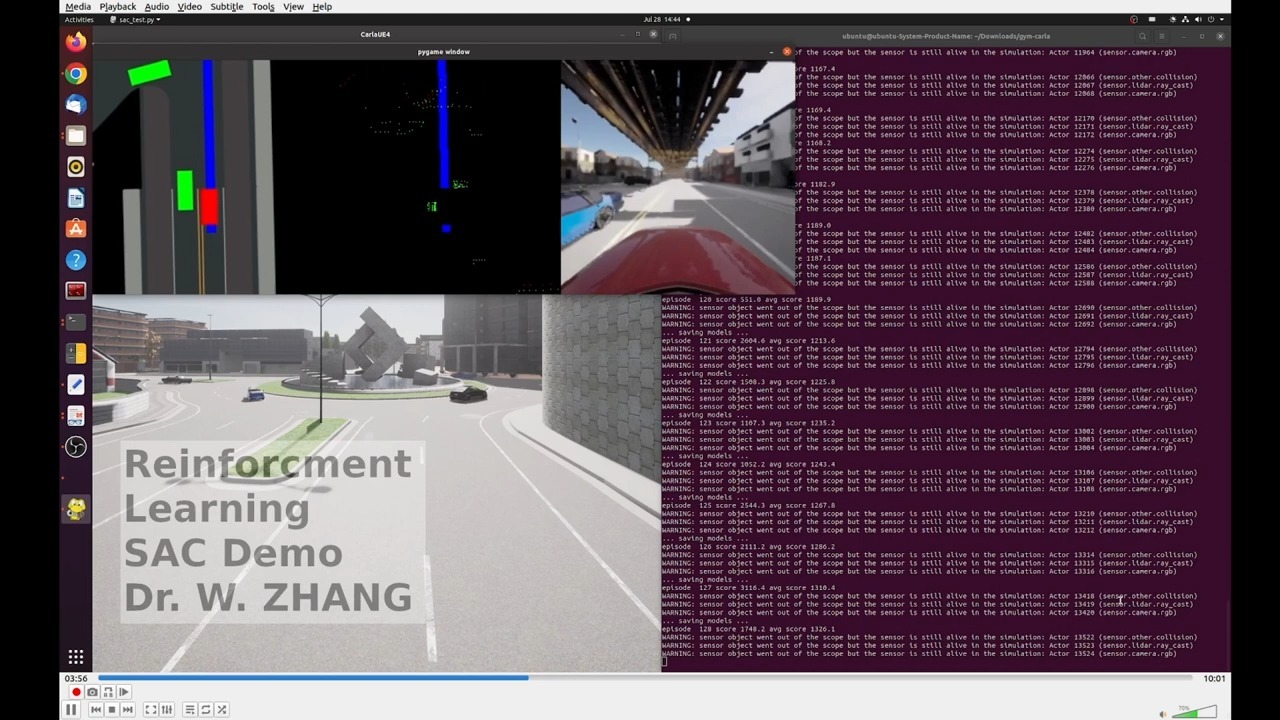
Task: Click the VLC seek progress bar
Action: [x=644, y=678]
